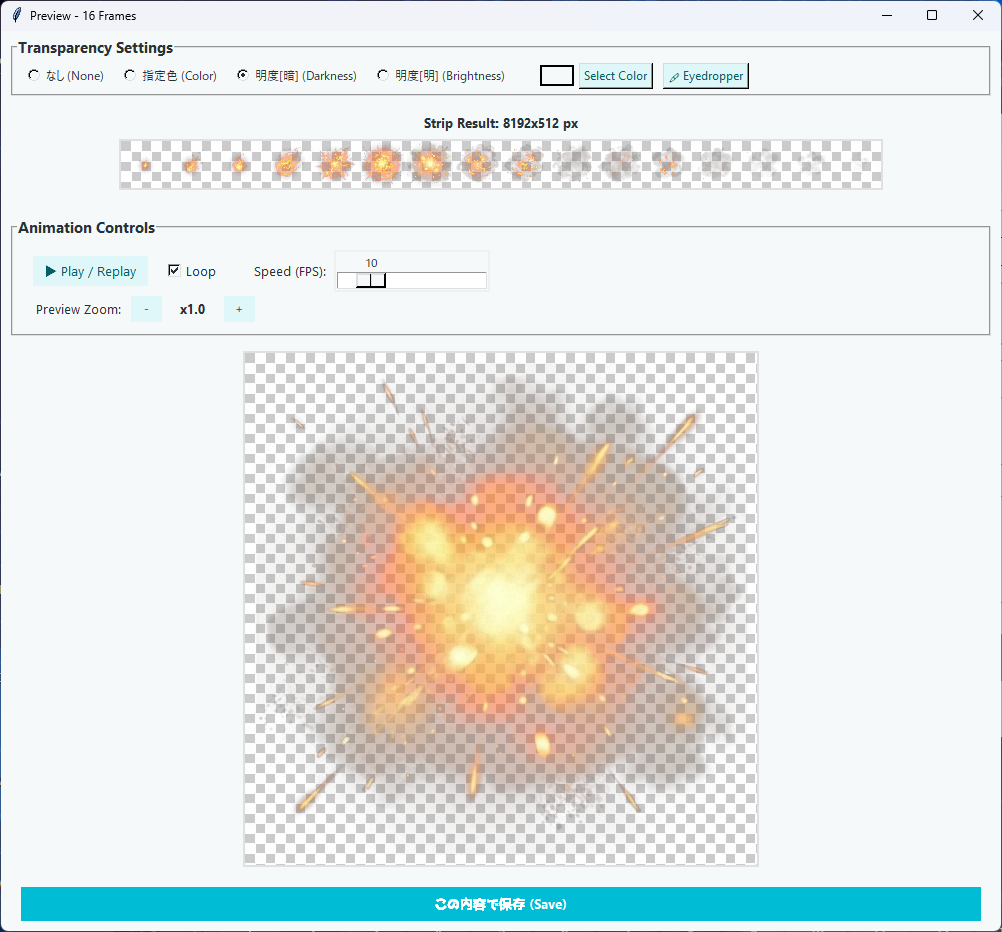Click the large explosion preview canvas
This screenshot has width=1002, height=932.
point(499,608)
